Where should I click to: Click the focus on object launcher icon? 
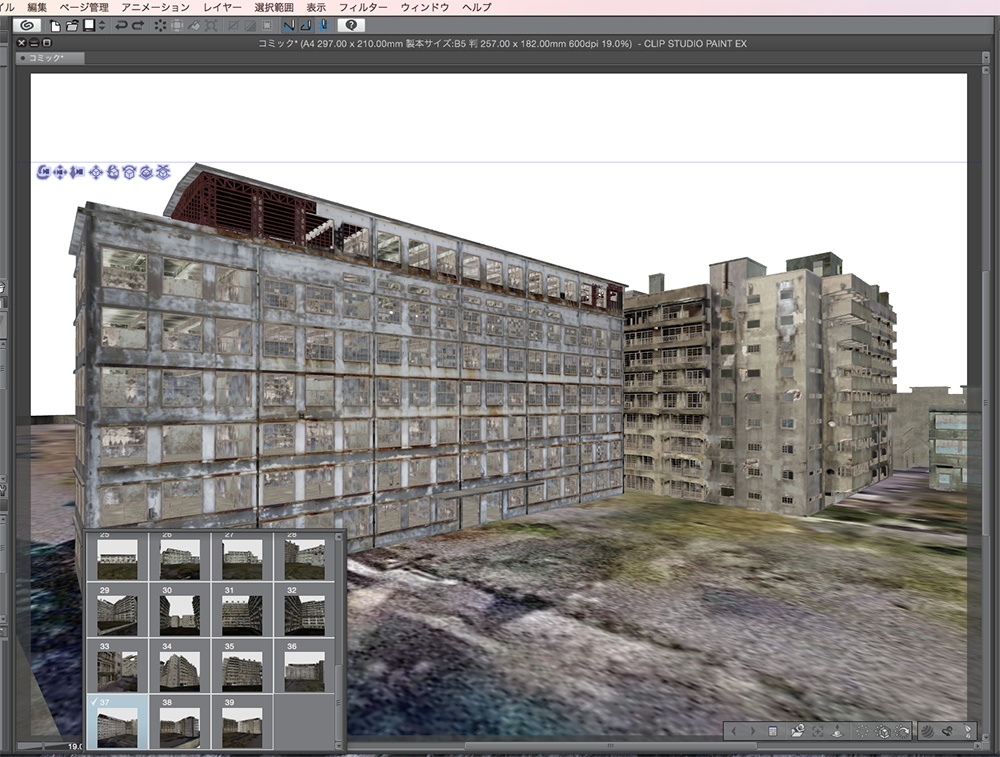click(818, 732)
